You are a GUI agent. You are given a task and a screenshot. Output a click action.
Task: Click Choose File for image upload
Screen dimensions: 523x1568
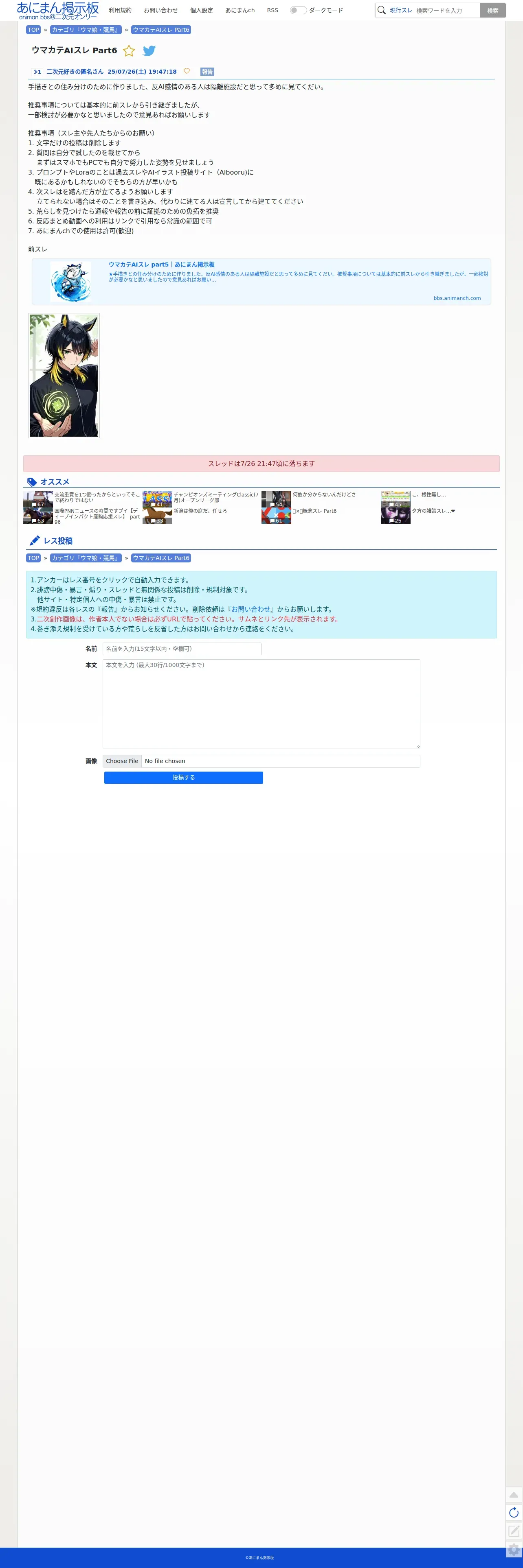pos(122,761)
